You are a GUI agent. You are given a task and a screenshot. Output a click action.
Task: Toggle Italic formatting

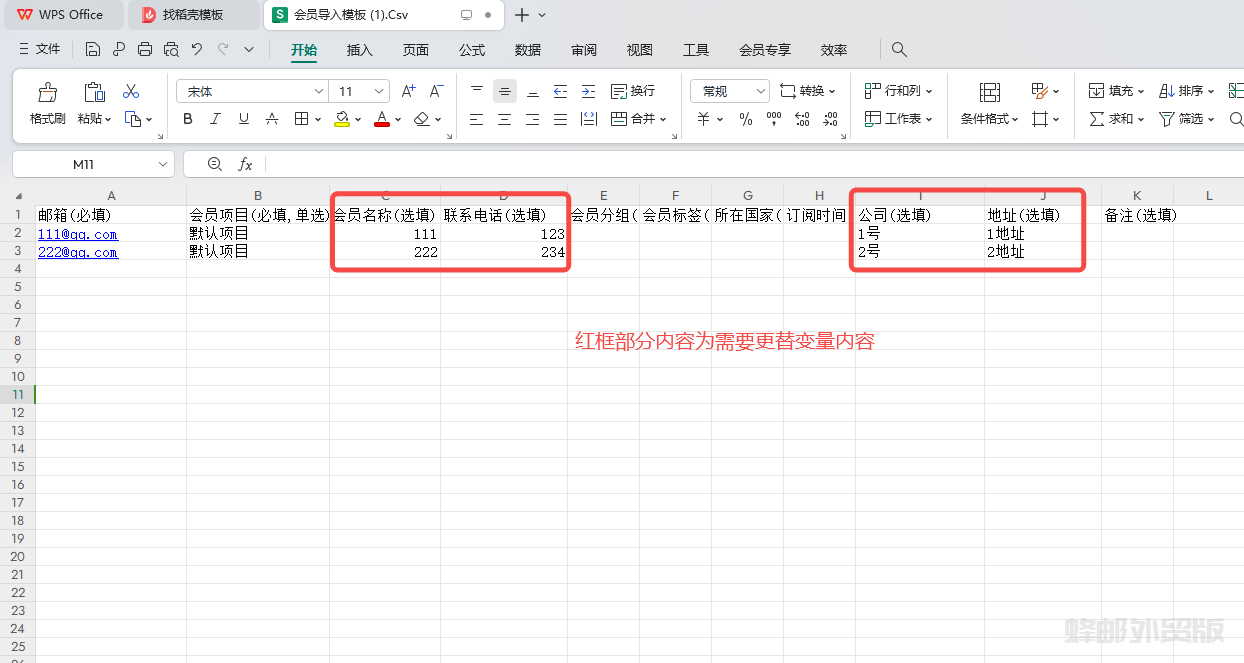(216, 119)
